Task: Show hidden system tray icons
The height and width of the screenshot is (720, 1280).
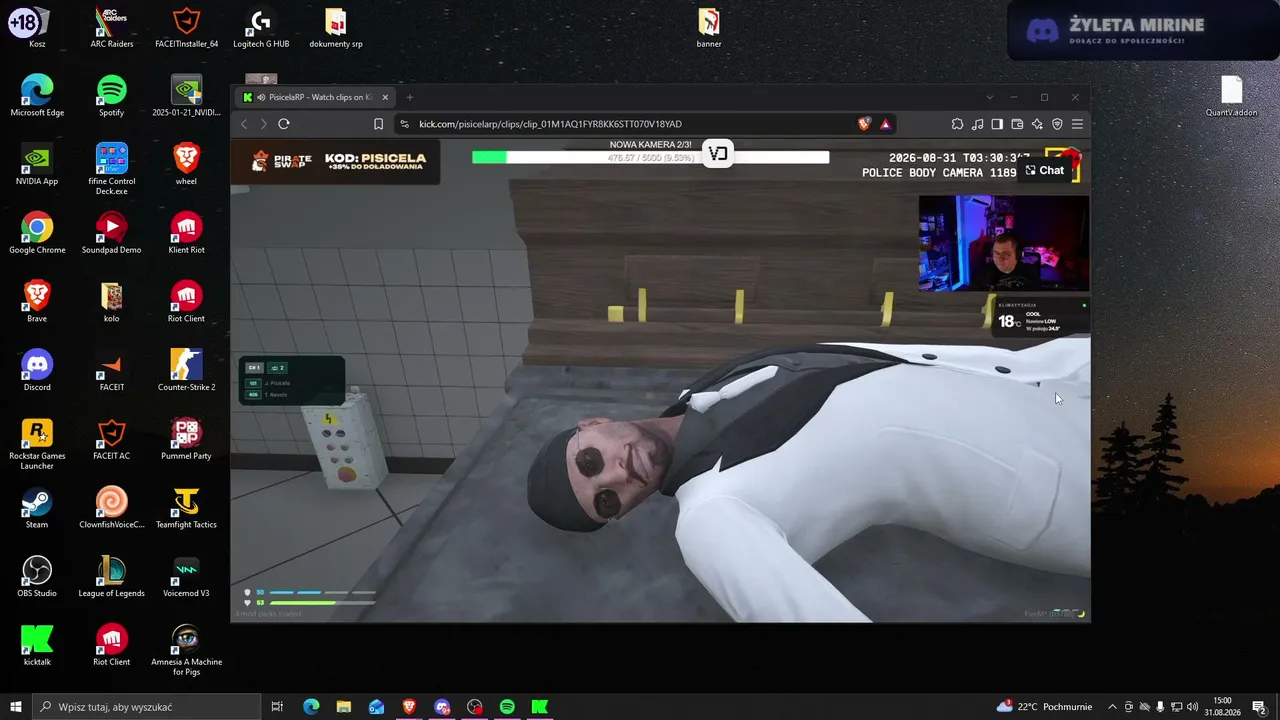Action: 1112,707
